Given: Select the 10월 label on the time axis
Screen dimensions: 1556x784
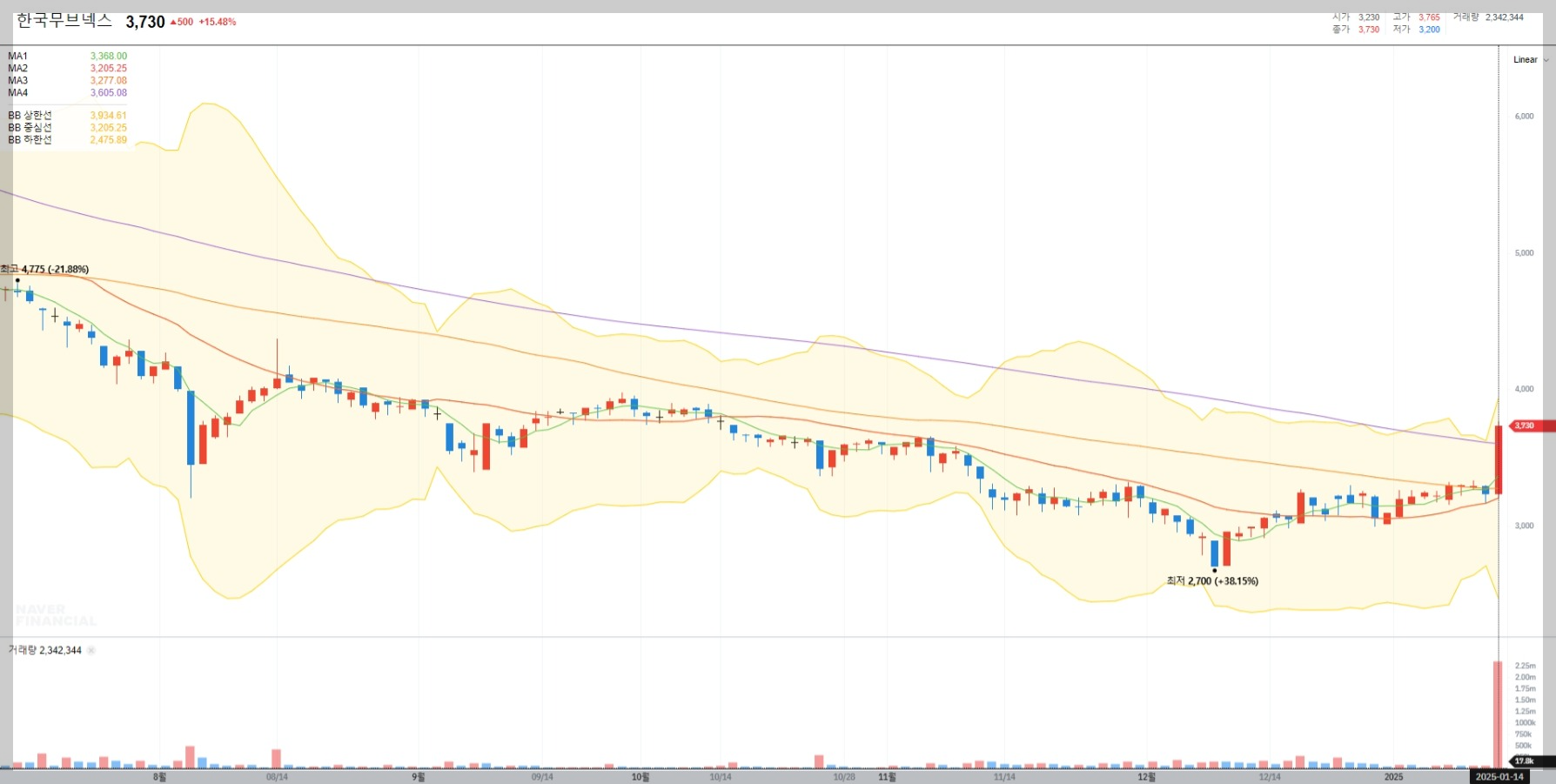Looking at the screenshot, I should pyautogui.click(x=640, y=776).
